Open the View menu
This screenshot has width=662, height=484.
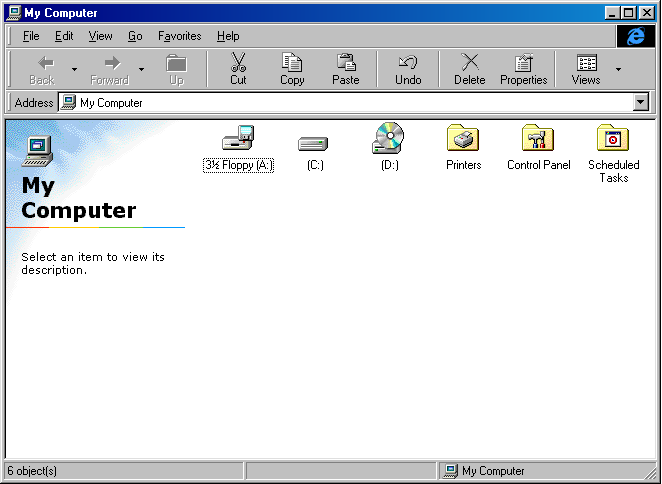100,36
